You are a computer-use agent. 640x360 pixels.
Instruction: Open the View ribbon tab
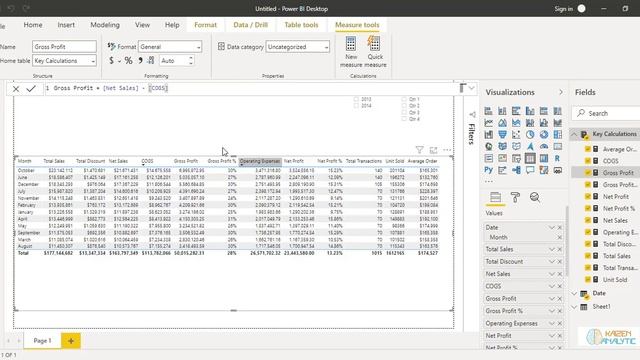142,25
